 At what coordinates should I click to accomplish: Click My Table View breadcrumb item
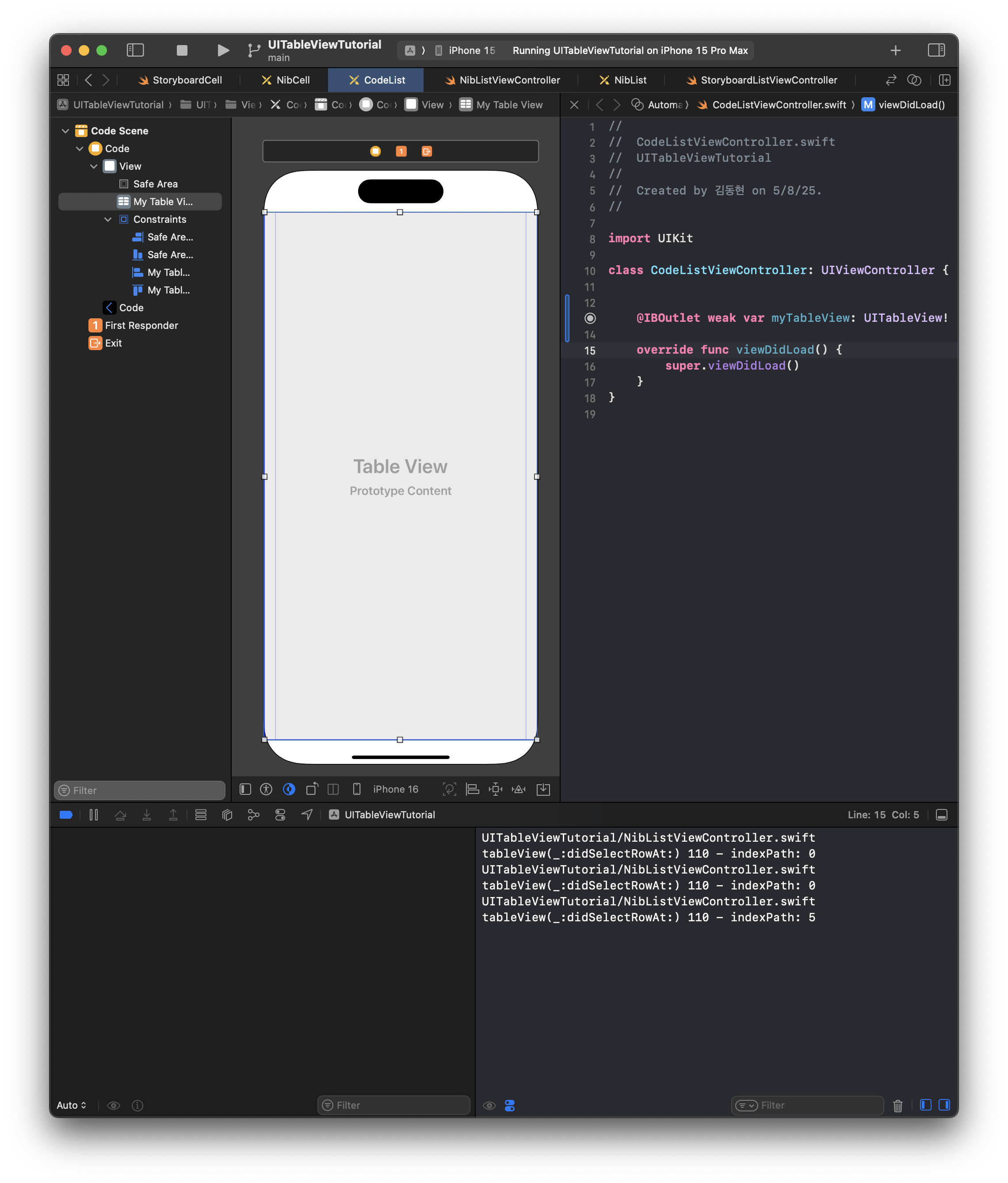[x=501, y=104]
